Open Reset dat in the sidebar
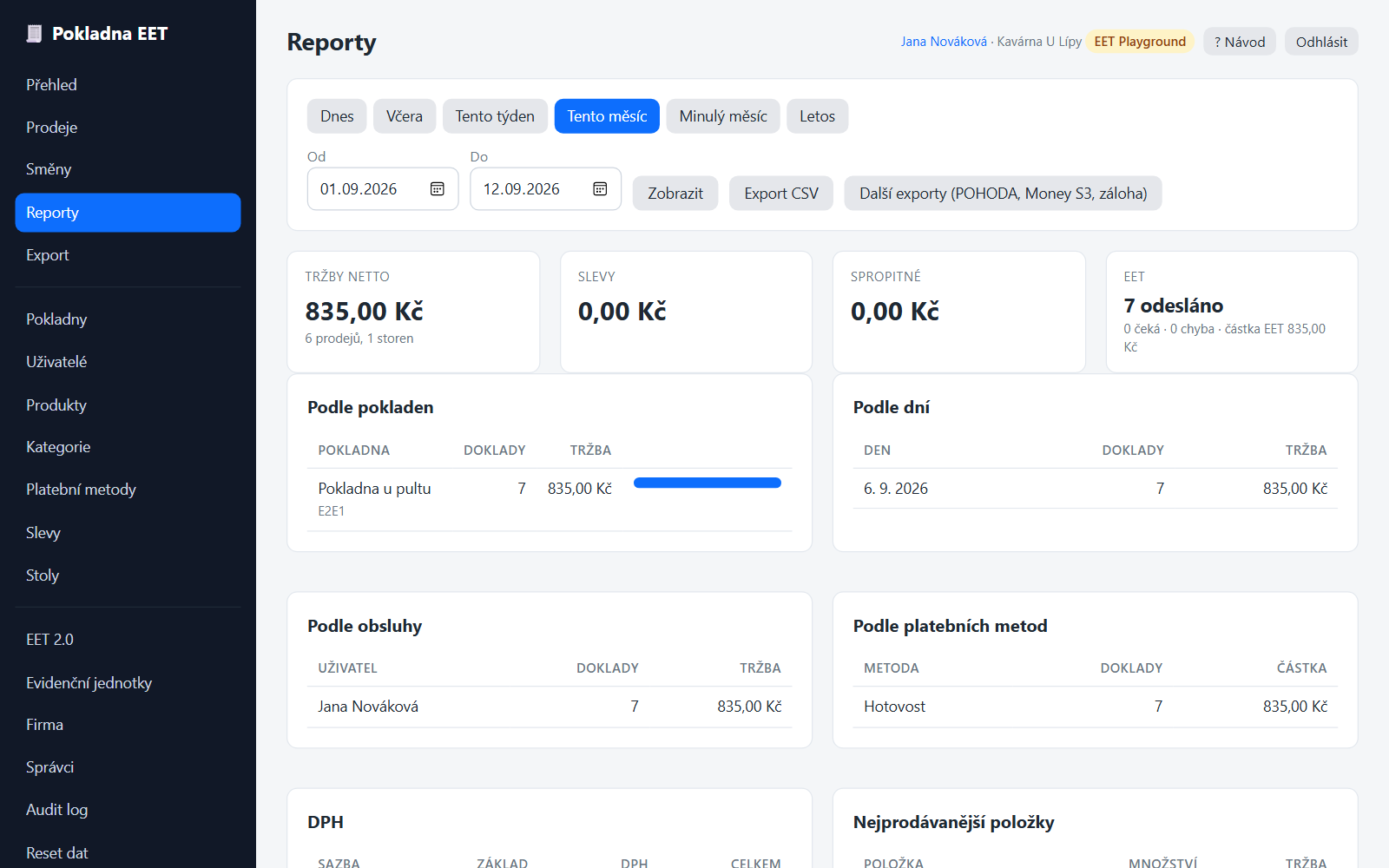 pos(128,853)
